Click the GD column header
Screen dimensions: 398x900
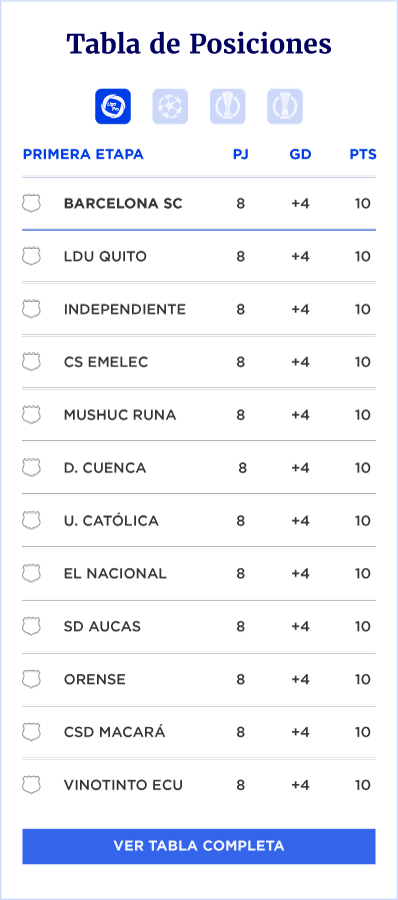(300, 154)
